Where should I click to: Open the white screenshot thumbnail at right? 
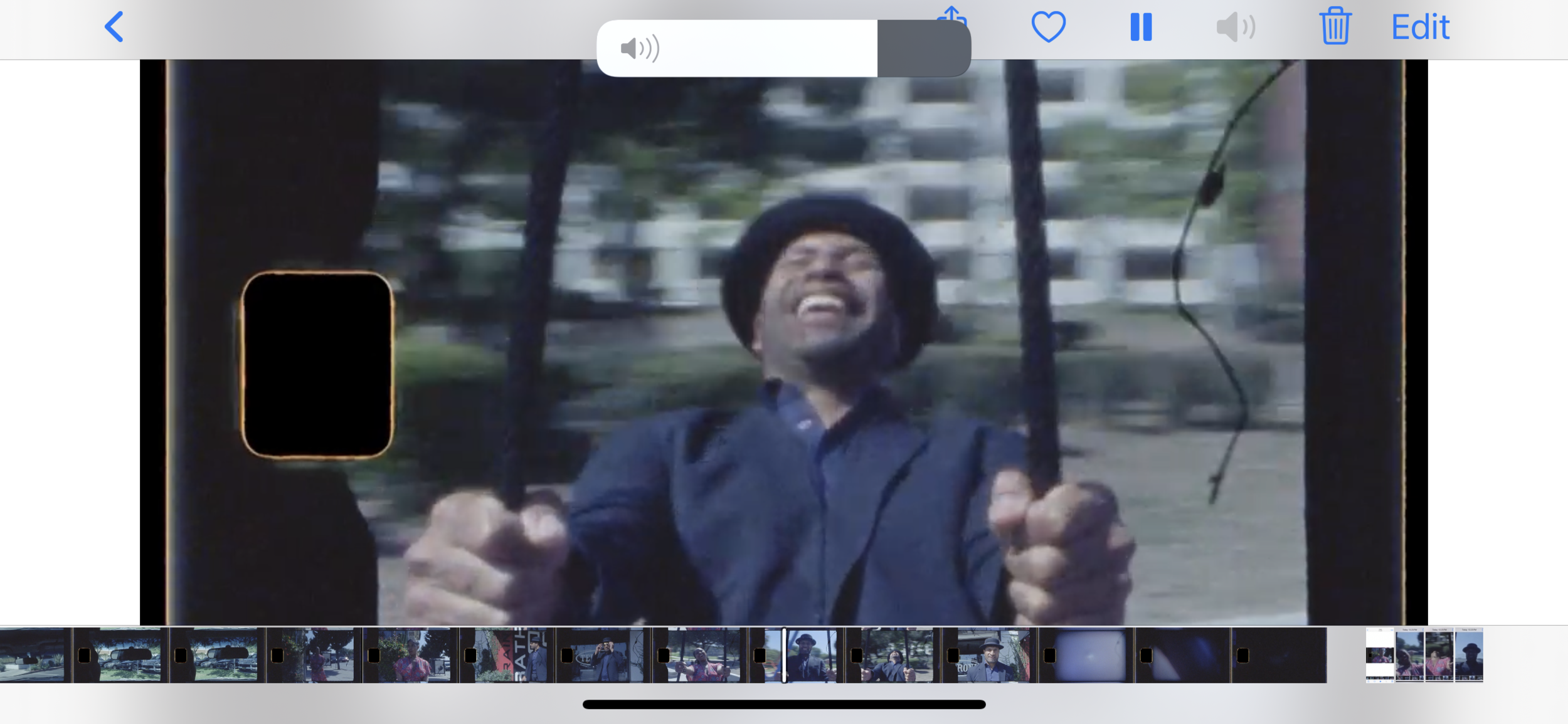click(1379, 655)
